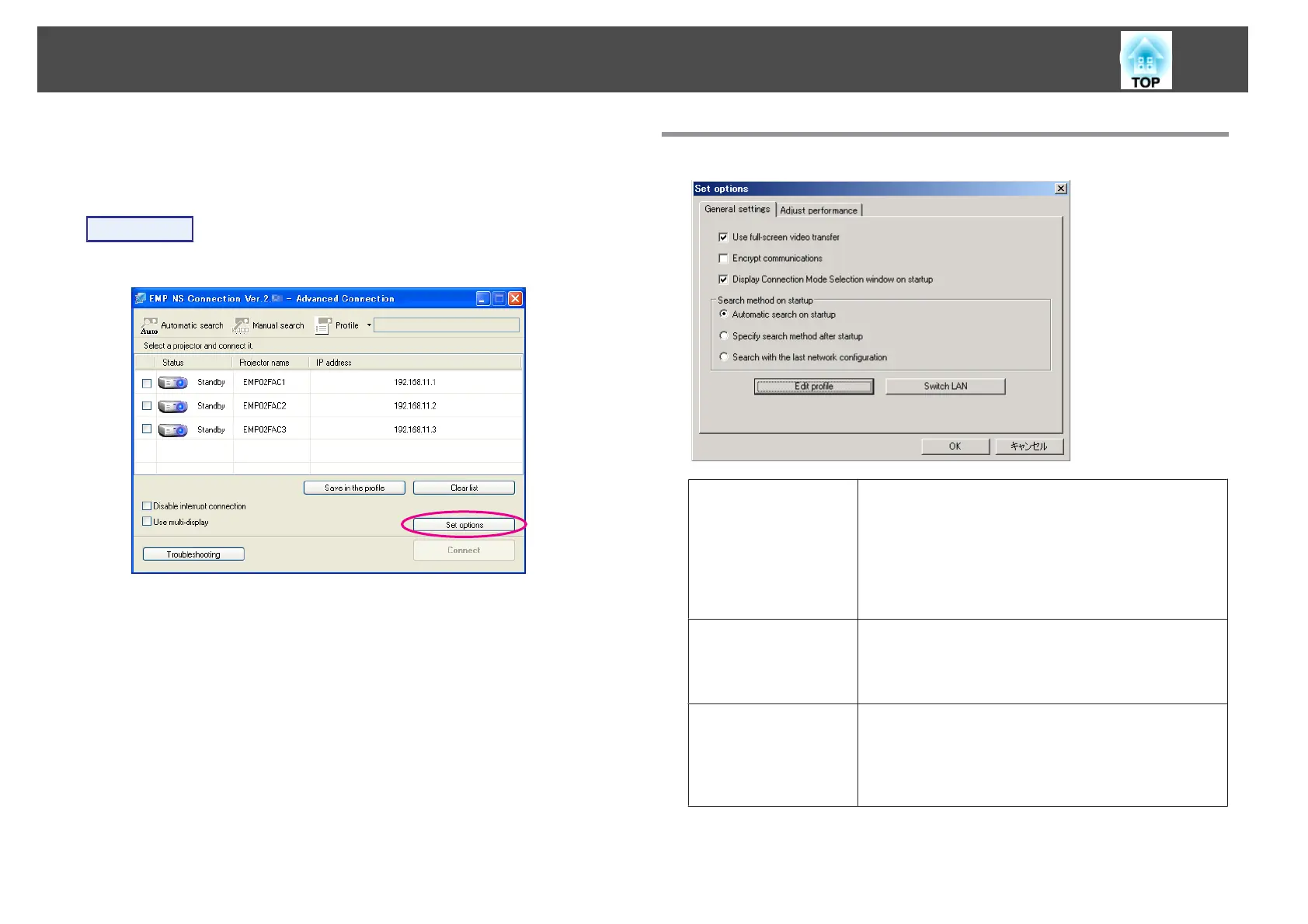Image resolution: width=1308 pixels, height=924 pixels.
Task: Click the projector name EMP02FAC3
Action: coord(264,430)
